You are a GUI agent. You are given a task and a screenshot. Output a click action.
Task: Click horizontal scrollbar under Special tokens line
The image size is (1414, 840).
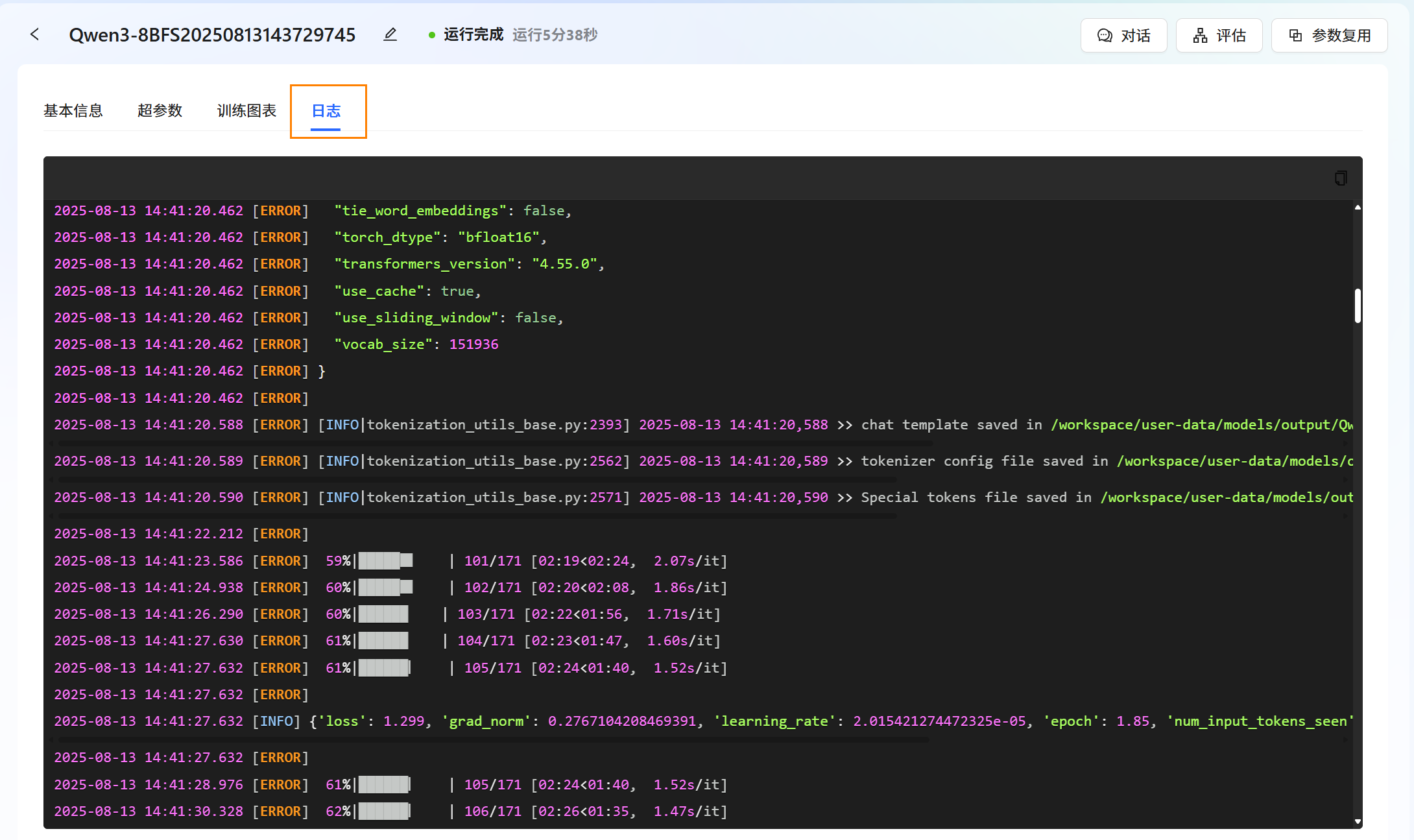pos(477,516)
